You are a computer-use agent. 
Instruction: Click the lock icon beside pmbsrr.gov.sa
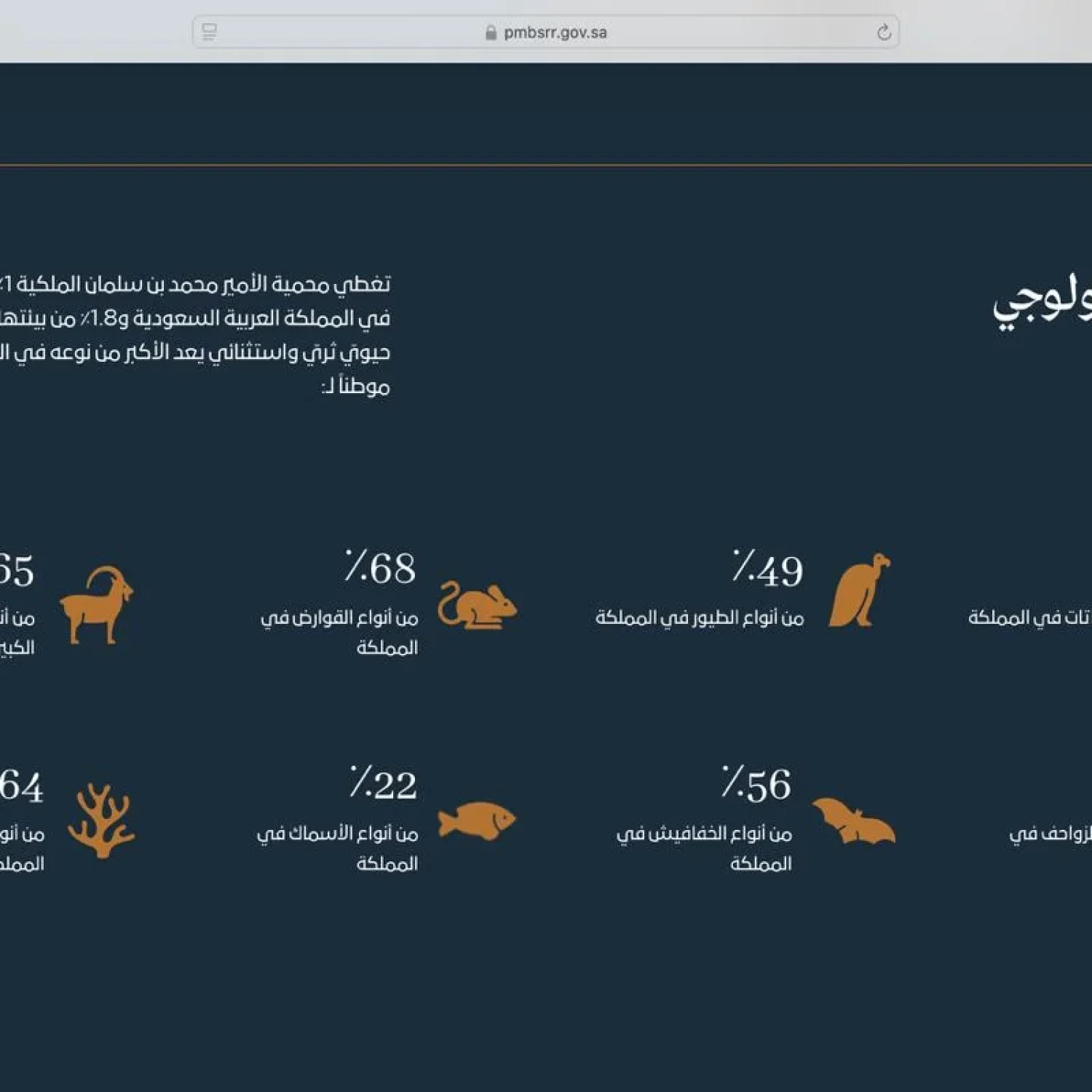click(x=491, y=33)
